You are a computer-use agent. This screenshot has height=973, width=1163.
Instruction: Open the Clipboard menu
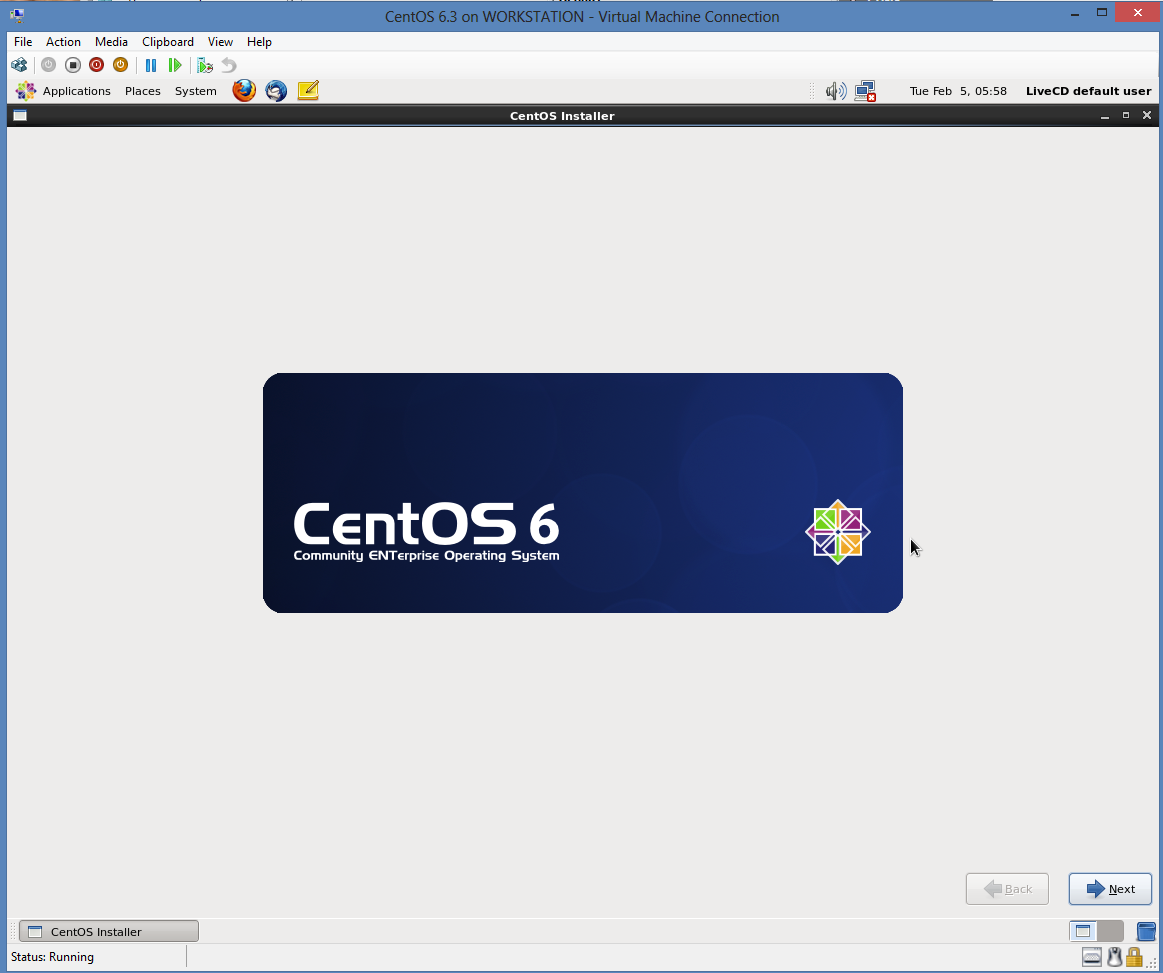click(x=168, y=42)
